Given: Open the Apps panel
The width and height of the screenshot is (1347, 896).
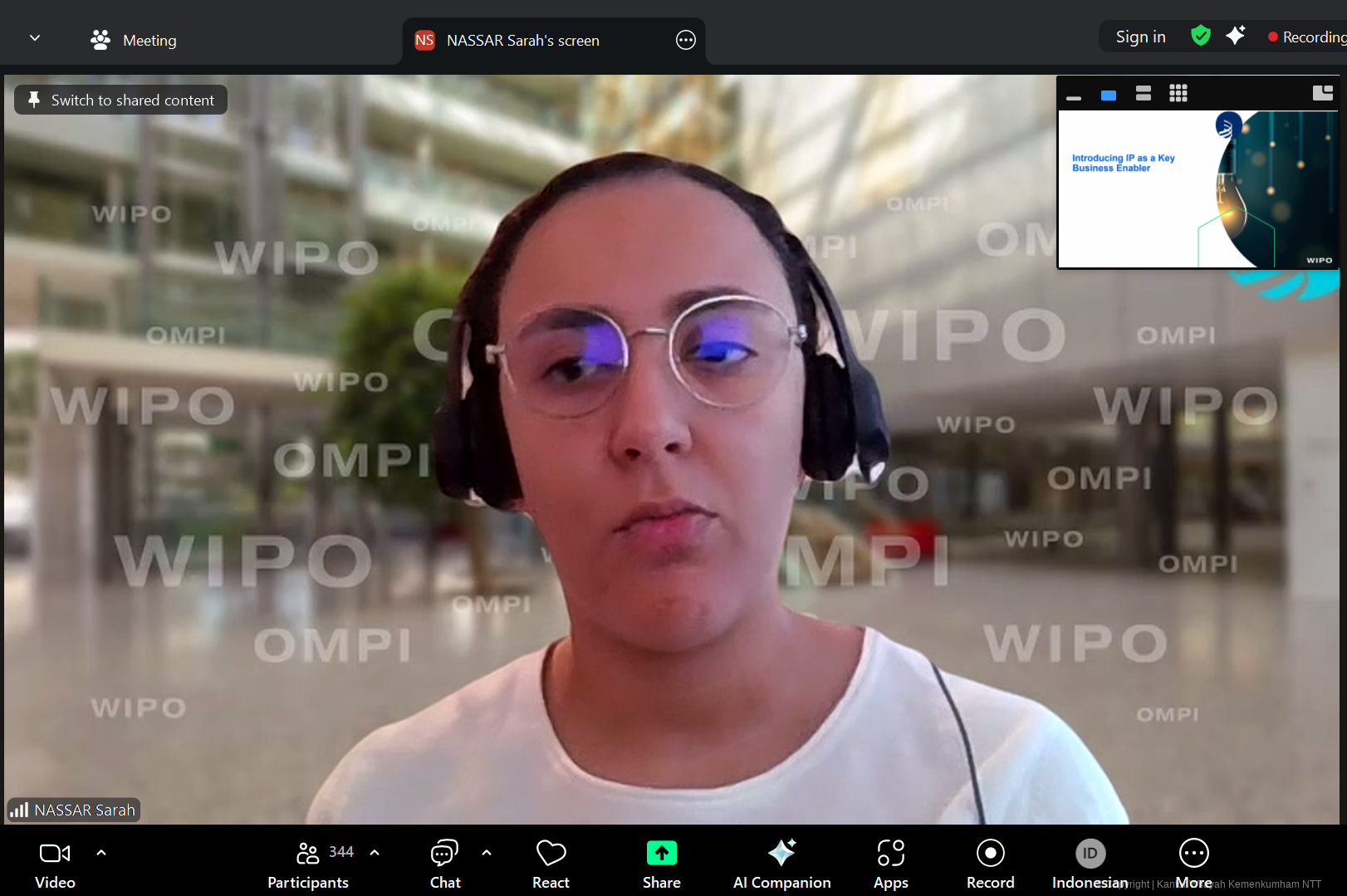Looking at the screenshot, I should click(x=890, y=864).
